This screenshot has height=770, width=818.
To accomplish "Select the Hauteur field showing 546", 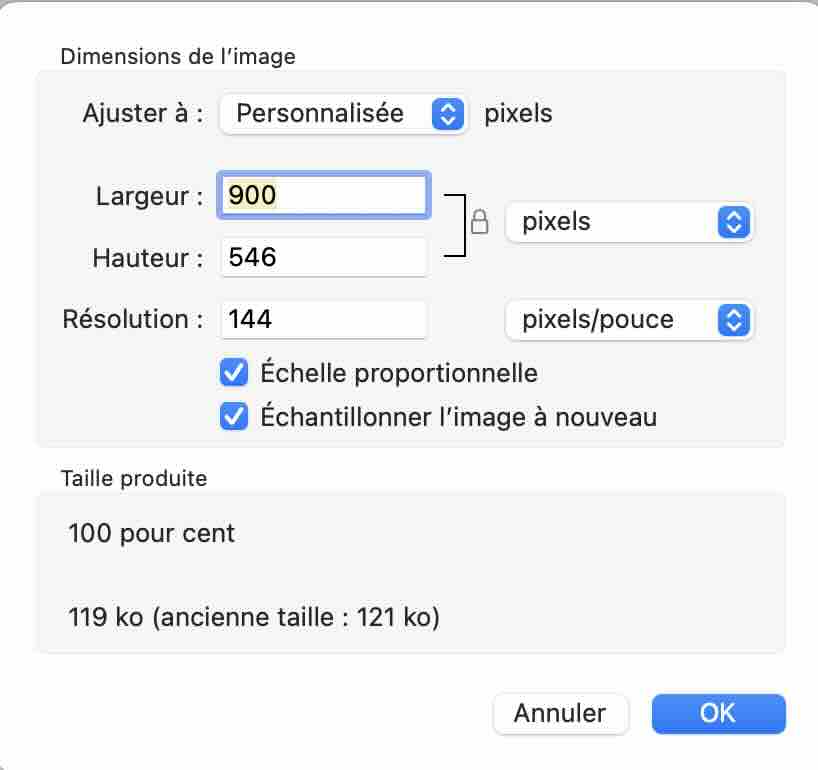I will click(324, 257).
